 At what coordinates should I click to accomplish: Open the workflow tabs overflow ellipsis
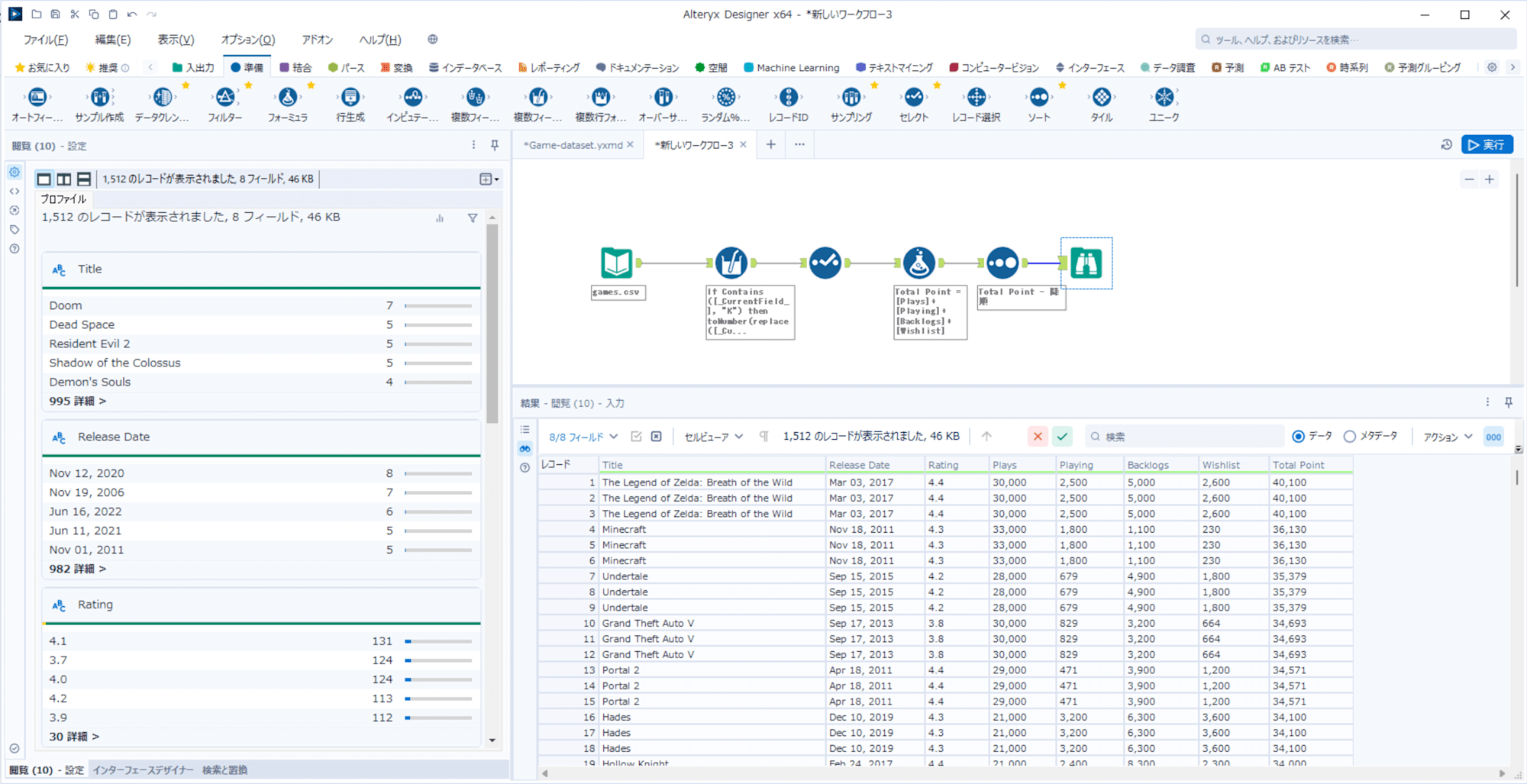(x=799, y=144)
